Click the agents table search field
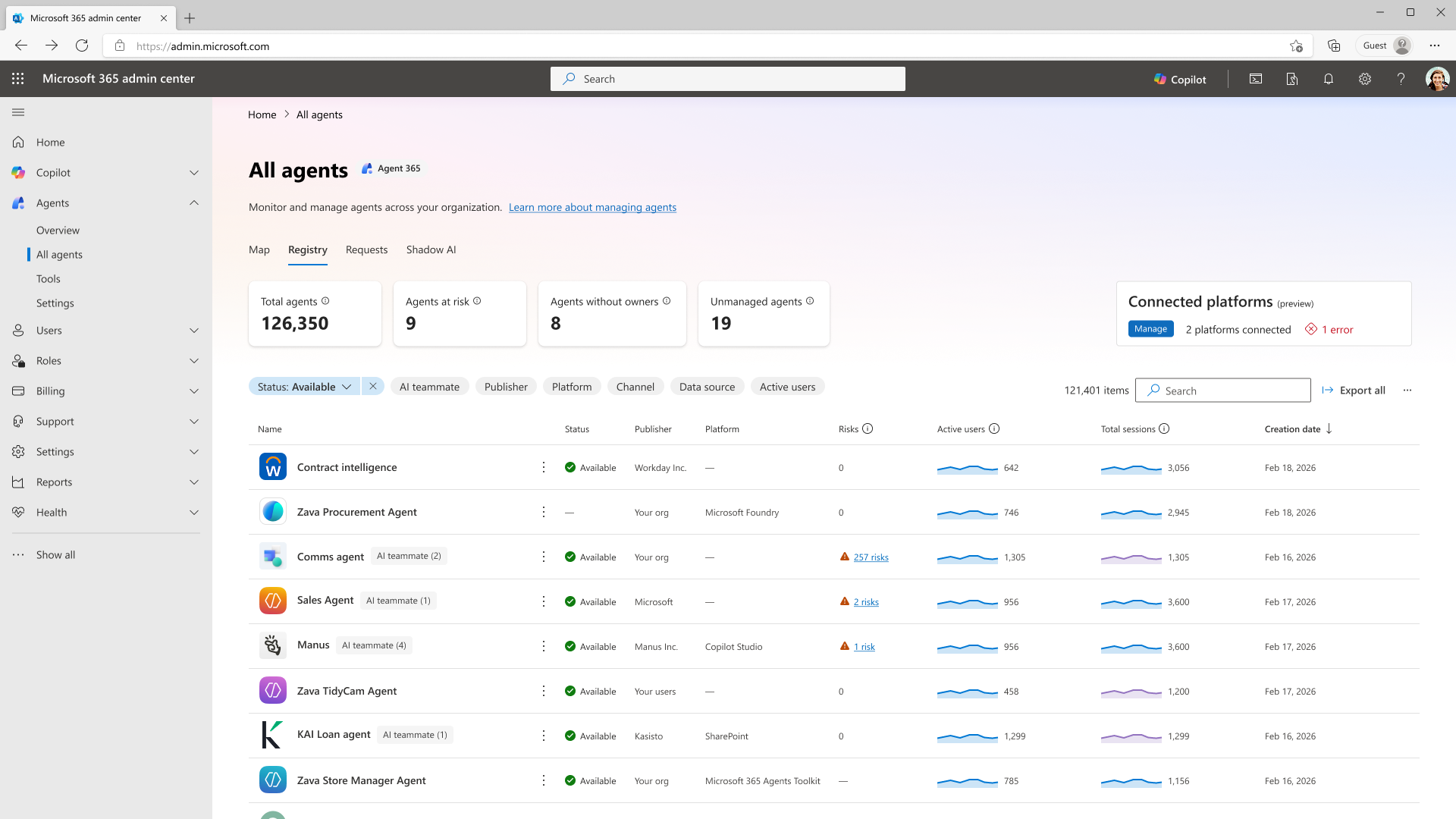1456x819 pixels. pos(1222,391)
